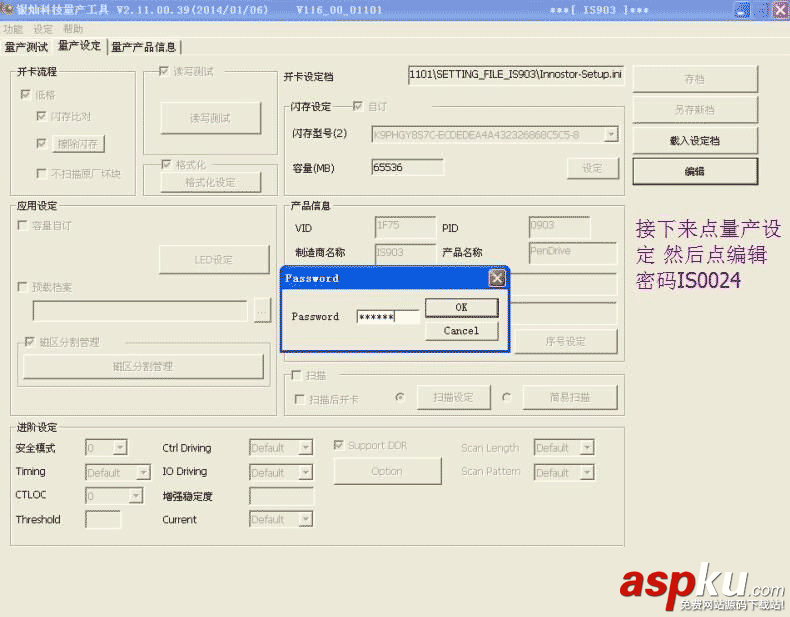Toggle the Support DDR checkbox
Image resolution: width=790 pixels, height=617 pixels.
point(339,446)
